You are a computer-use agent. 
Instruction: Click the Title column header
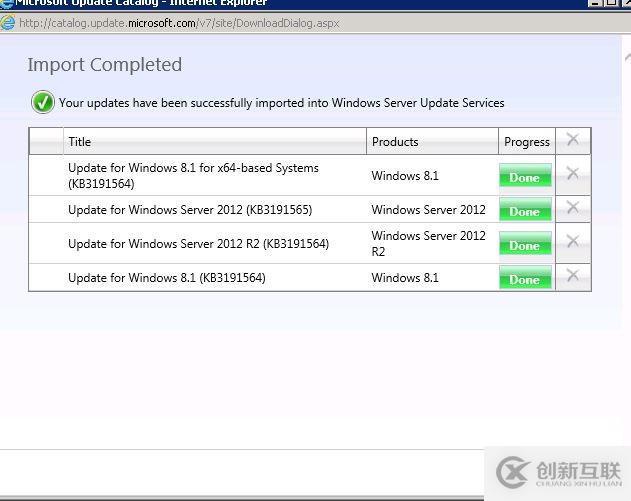(215, 142)
